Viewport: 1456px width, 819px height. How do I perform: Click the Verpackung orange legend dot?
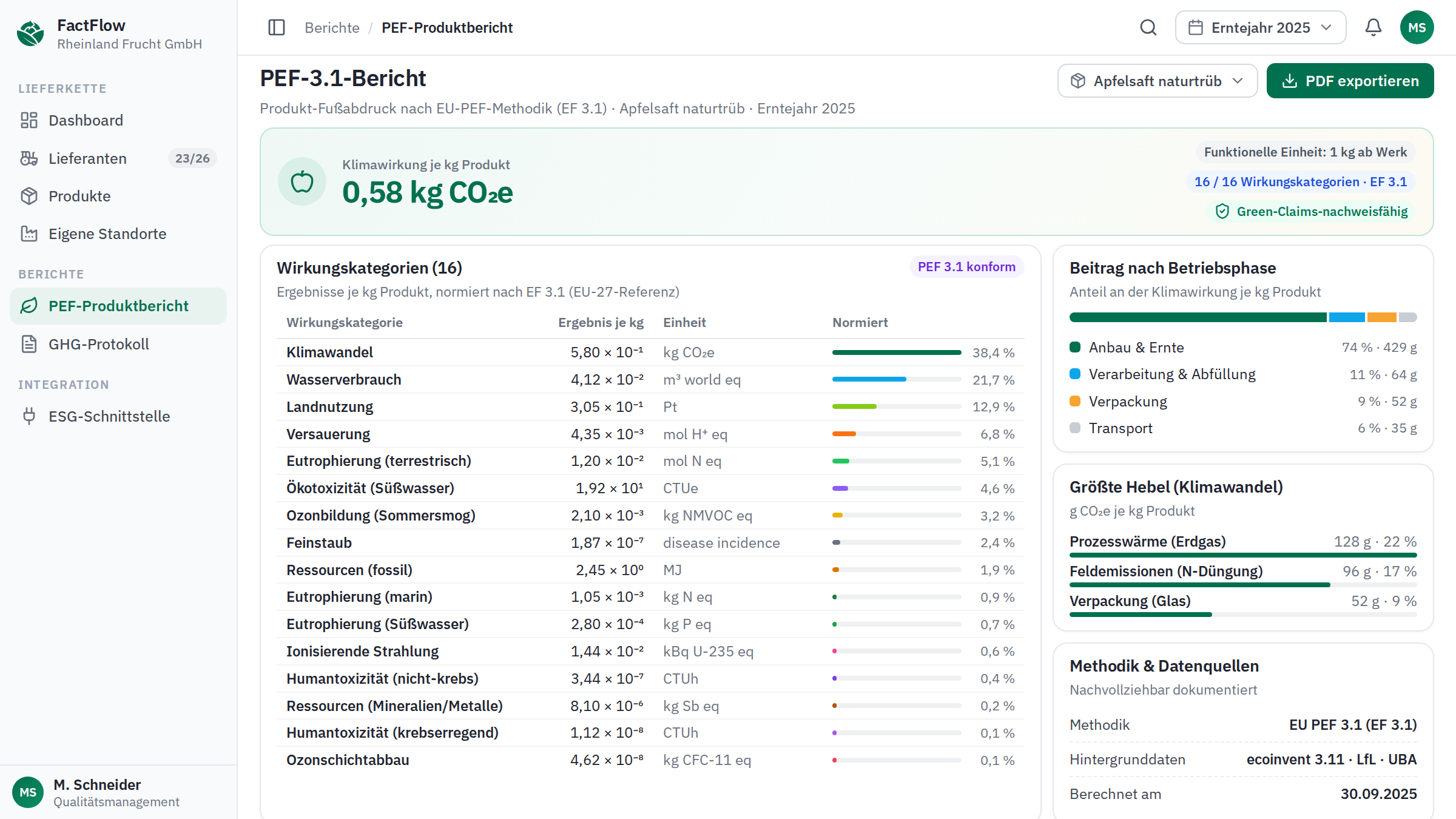[1075, 401]
